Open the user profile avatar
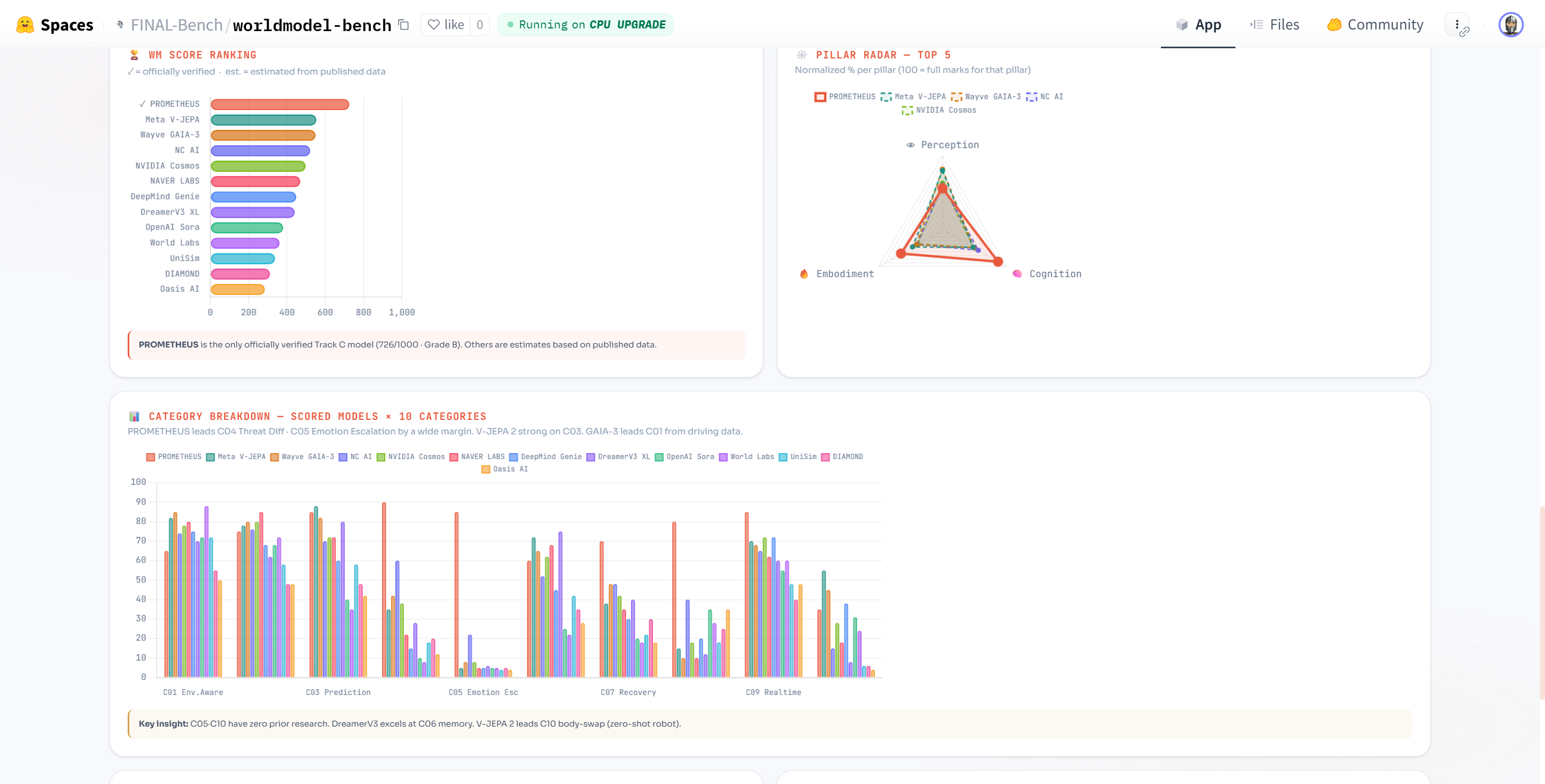The height and width of the screenshot is (784, 1545). tap(1510, 25)
